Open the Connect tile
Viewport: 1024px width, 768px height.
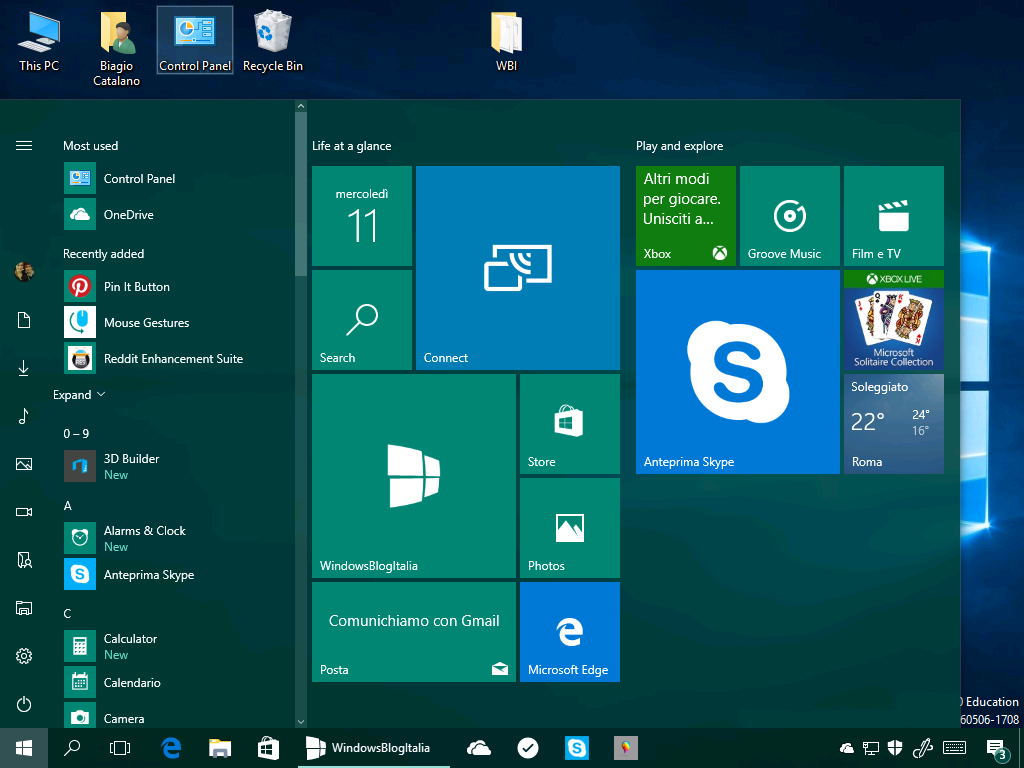(518, 268)
